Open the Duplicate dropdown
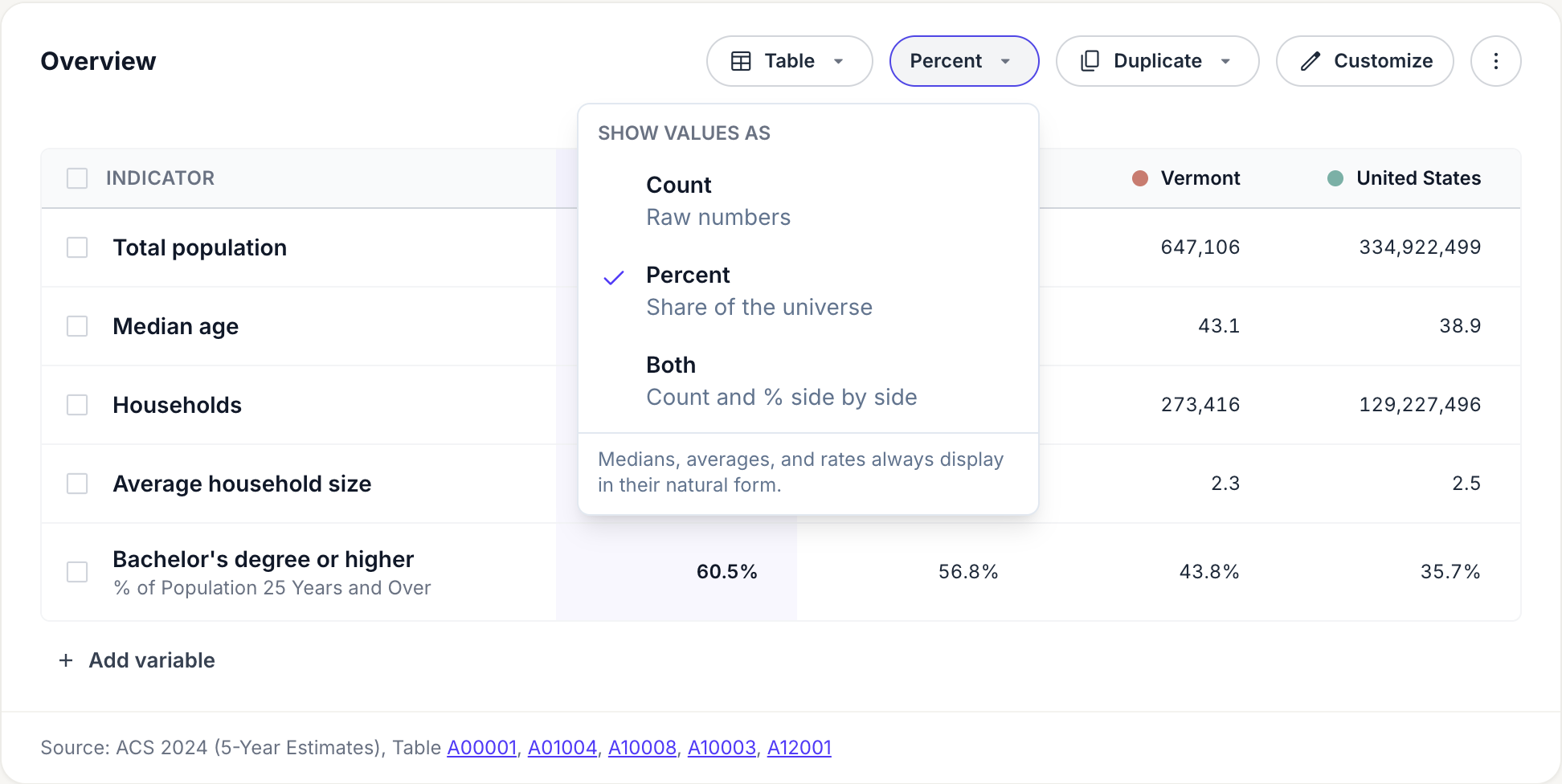This screenshot has width=1562, height=784. pyautogui.click(x=1157, y=61)
